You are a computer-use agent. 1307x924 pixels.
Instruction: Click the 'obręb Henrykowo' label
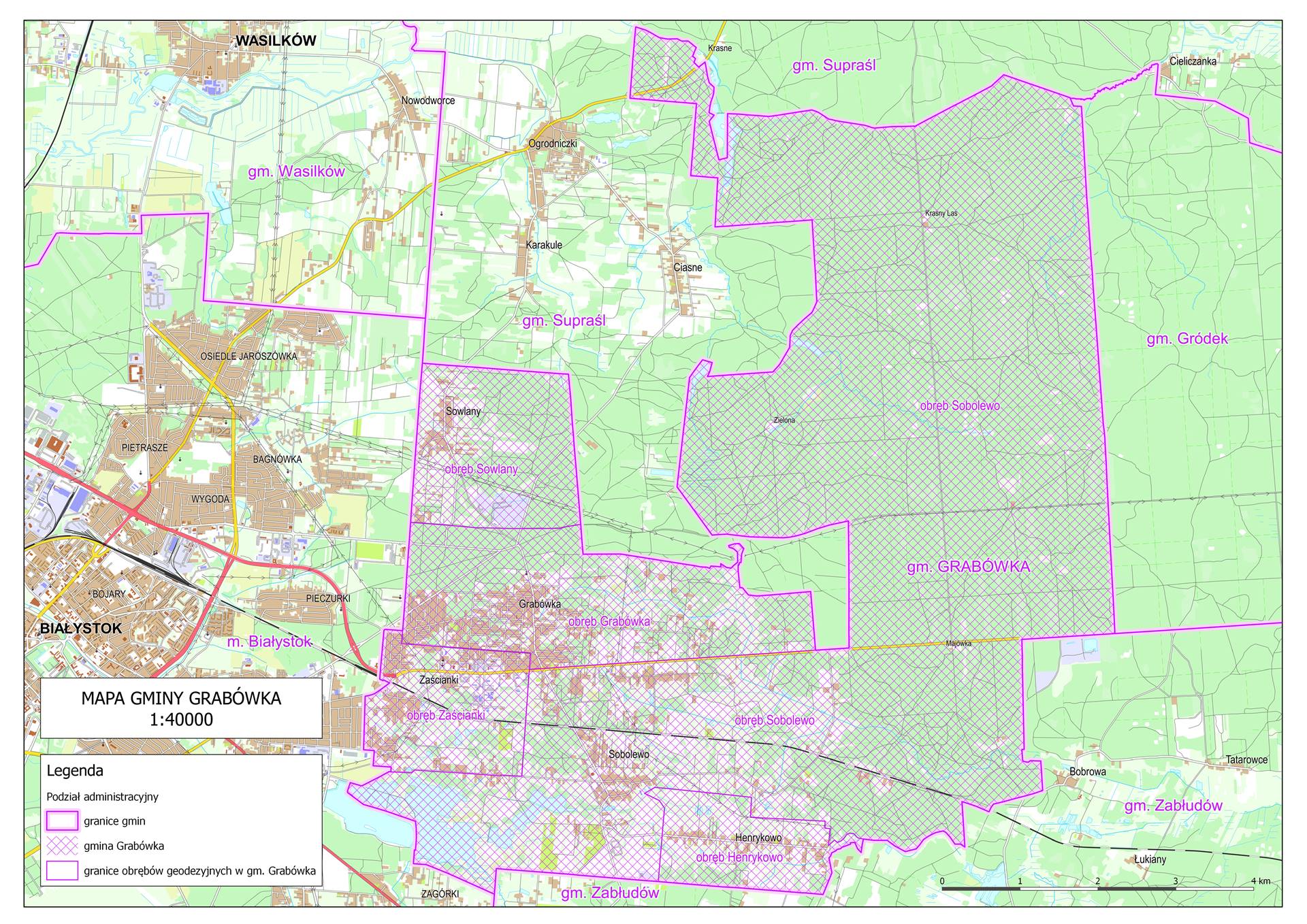point(739,857)
